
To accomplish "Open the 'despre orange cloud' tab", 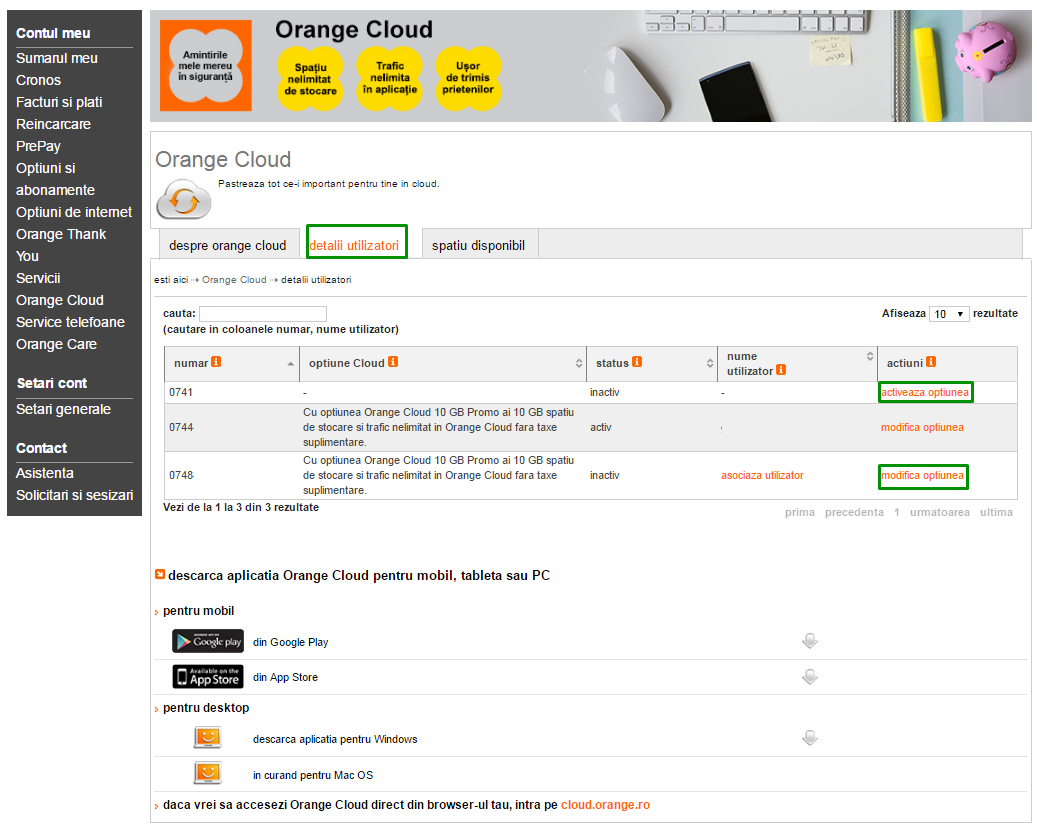I will pyautogui.click(x=228, y=245).
